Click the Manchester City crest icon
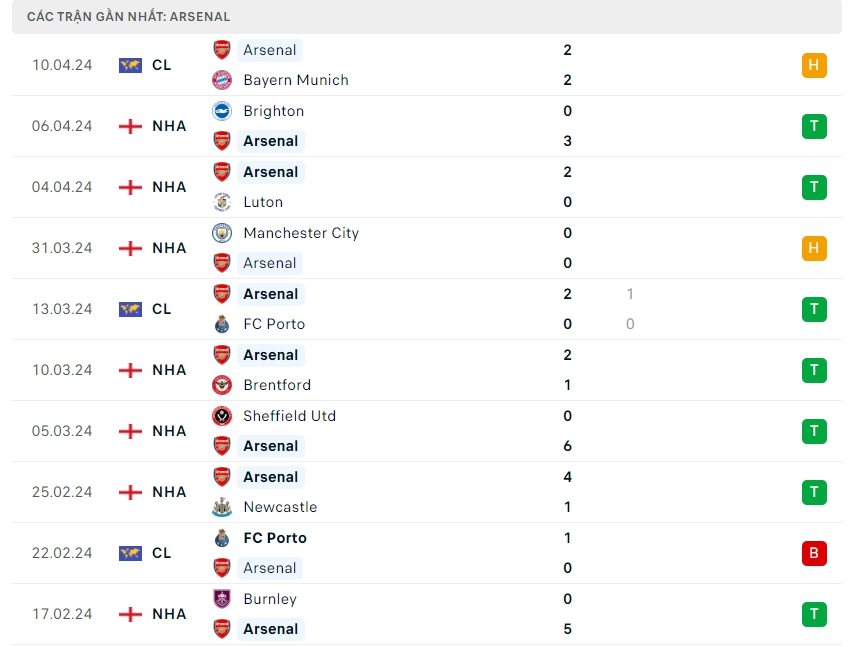The image size is (852, 647). [222, 233]
